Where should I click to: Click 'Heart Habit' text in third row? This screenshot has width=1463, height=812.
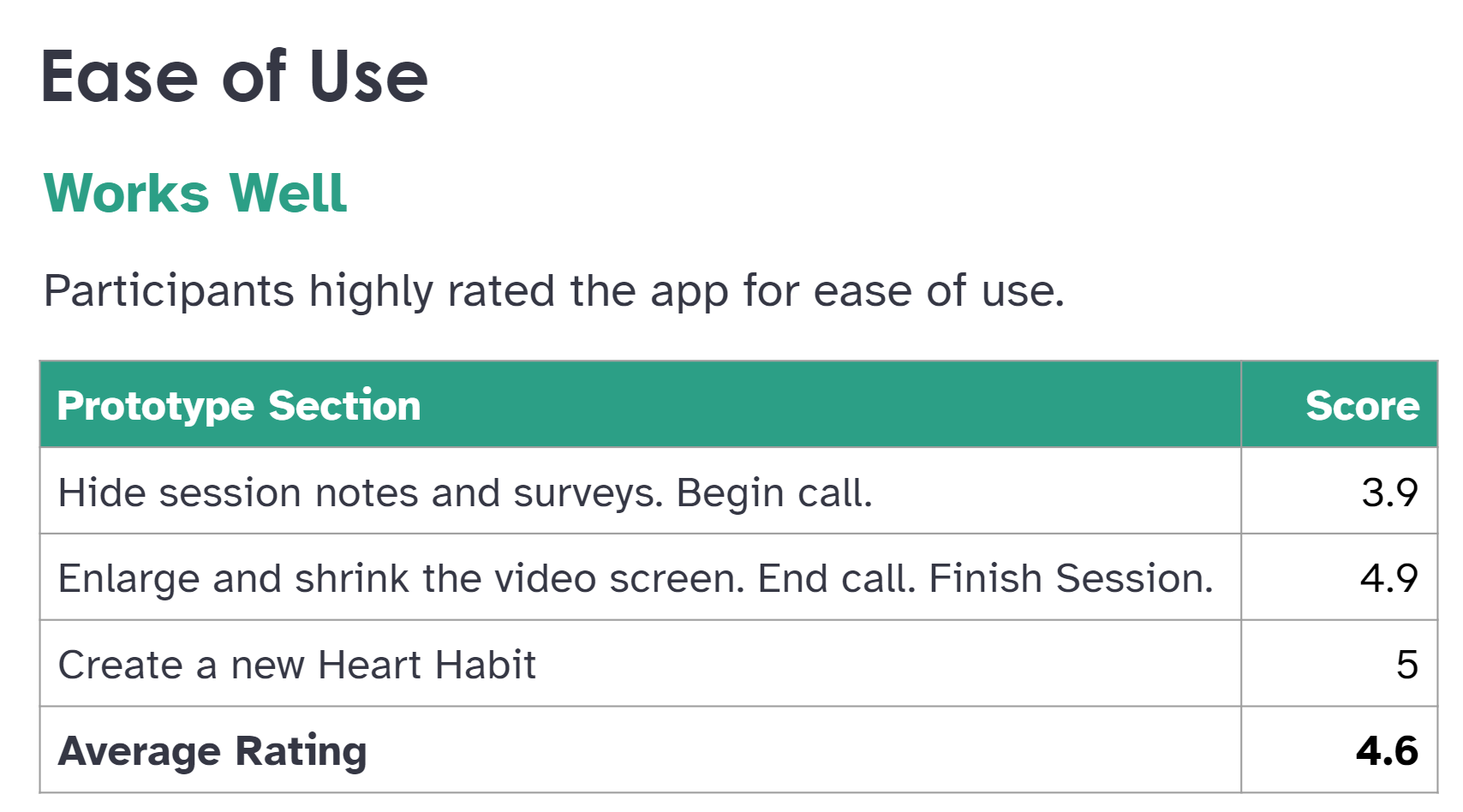pos(427,665)
